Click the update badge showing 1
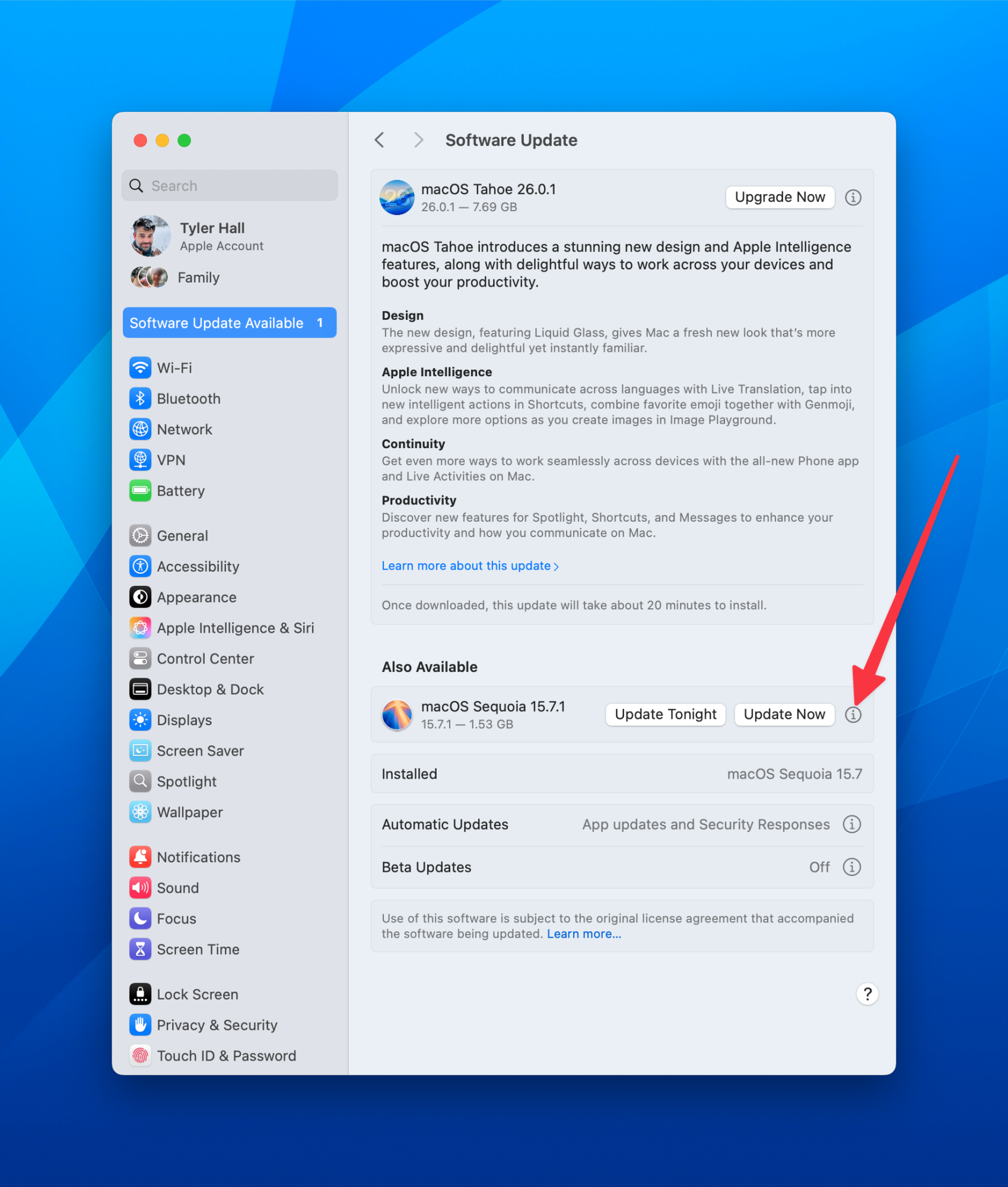 320,323
